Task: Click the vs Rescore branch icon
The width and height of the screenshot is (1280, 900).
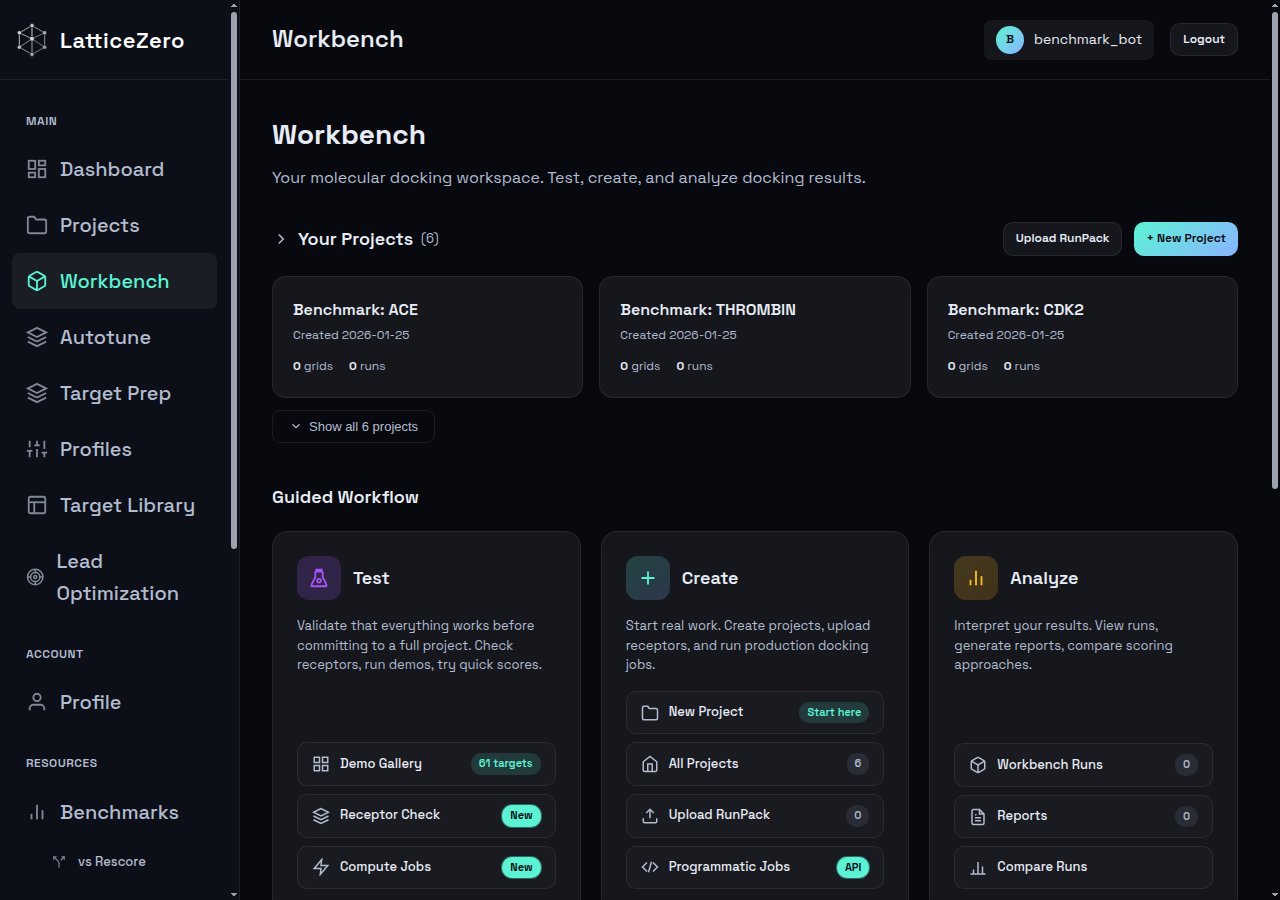Action: coord(59,861)
